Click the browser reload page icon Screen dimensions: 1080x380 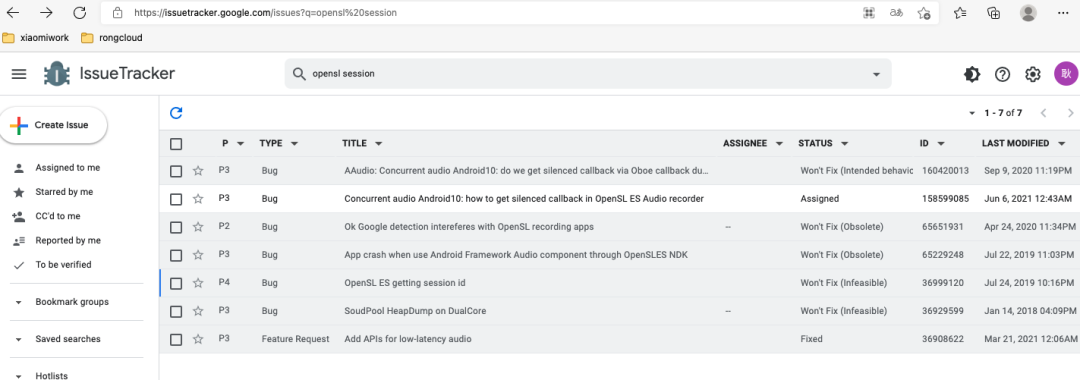pyautogui.click(x=80, y=12)
